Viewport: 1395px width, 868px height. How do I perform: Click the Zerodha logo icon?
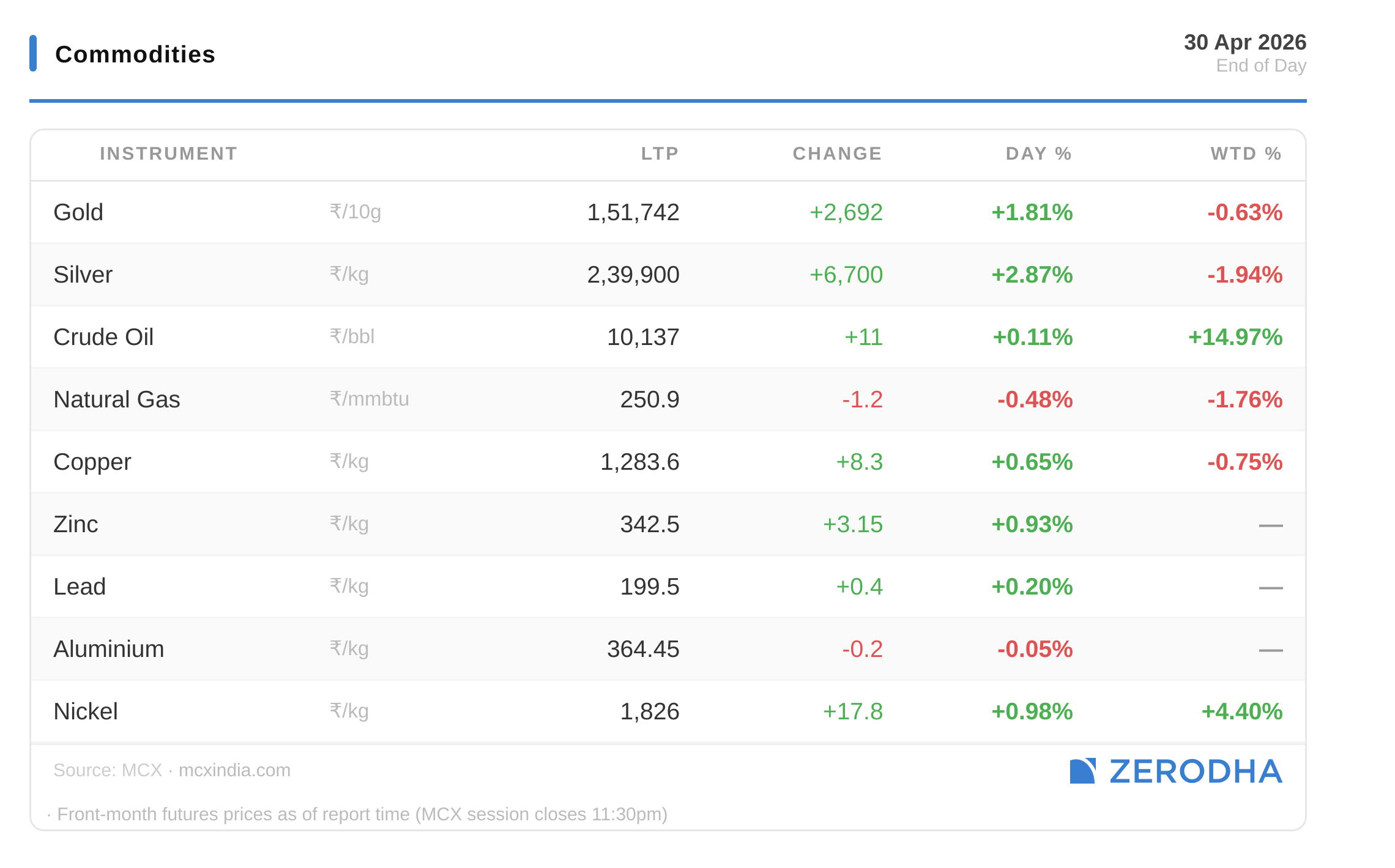[x=1082, y=771]
